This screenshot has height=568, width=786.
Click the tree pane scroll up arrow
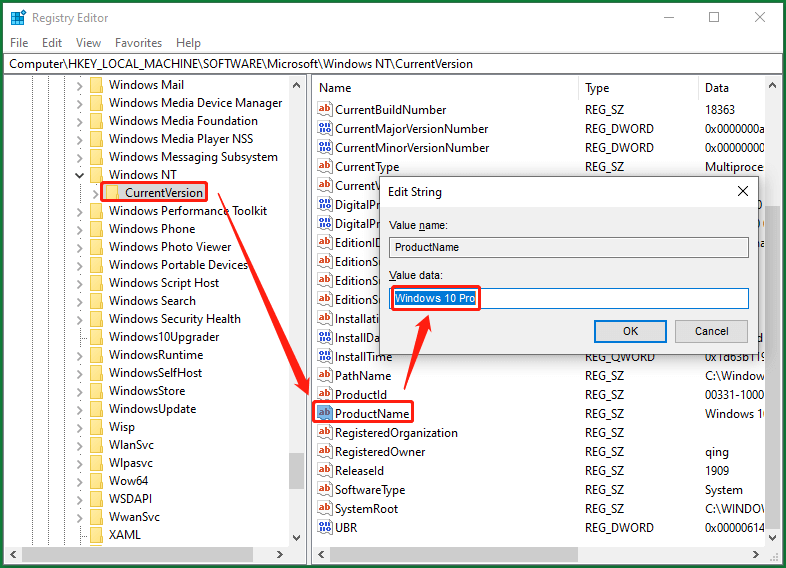[x=296, y=85]
